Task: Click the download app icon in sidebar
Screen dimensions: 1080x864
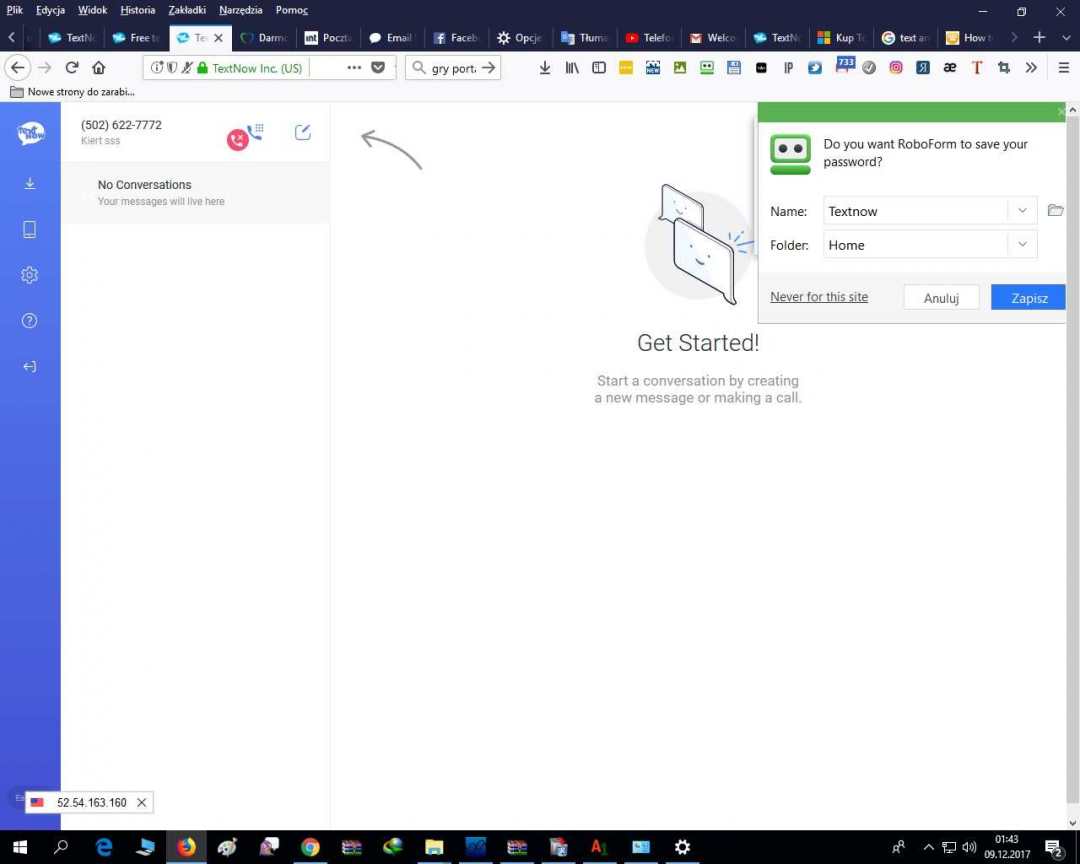Action: 29,183
